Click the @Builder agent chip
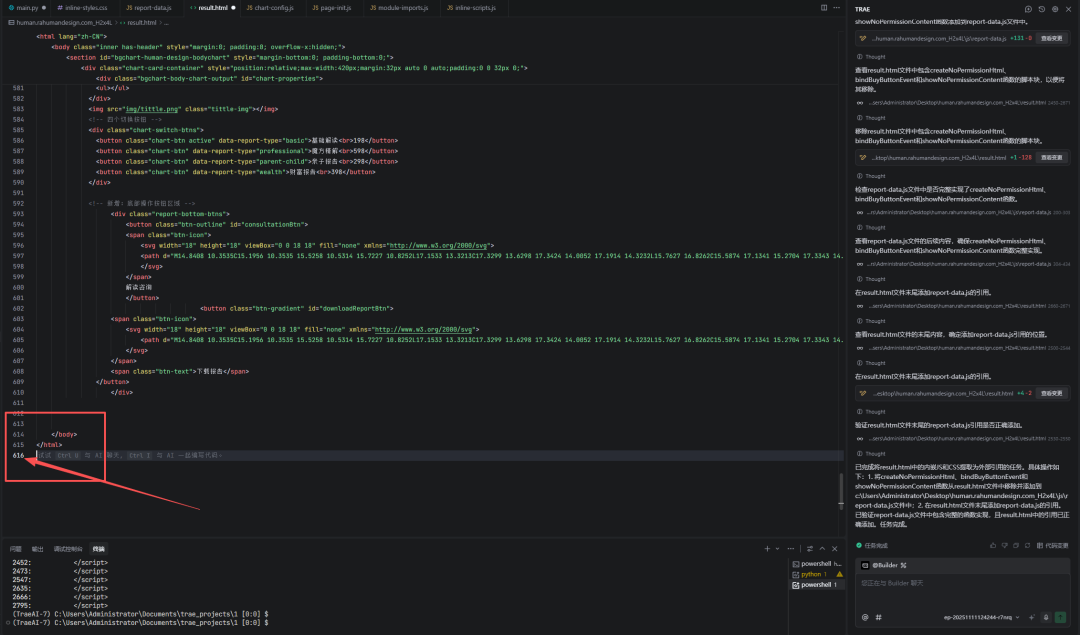The image size is (1080, 635). (884, 565)
